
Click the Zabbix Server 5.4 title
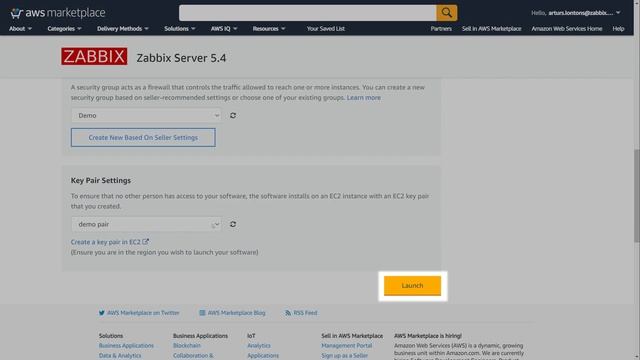pyautogui.click(x=181, y=58)
